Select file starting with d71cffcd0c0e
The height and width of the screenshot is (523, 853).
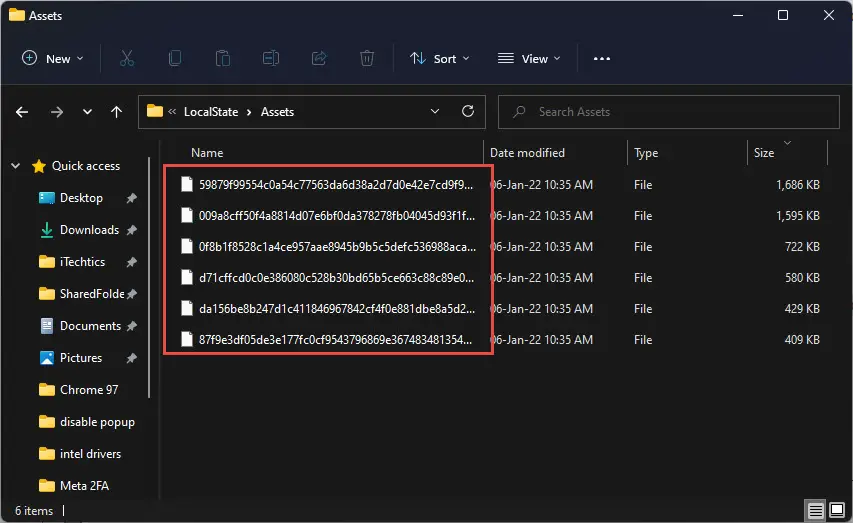pos(336,278)
